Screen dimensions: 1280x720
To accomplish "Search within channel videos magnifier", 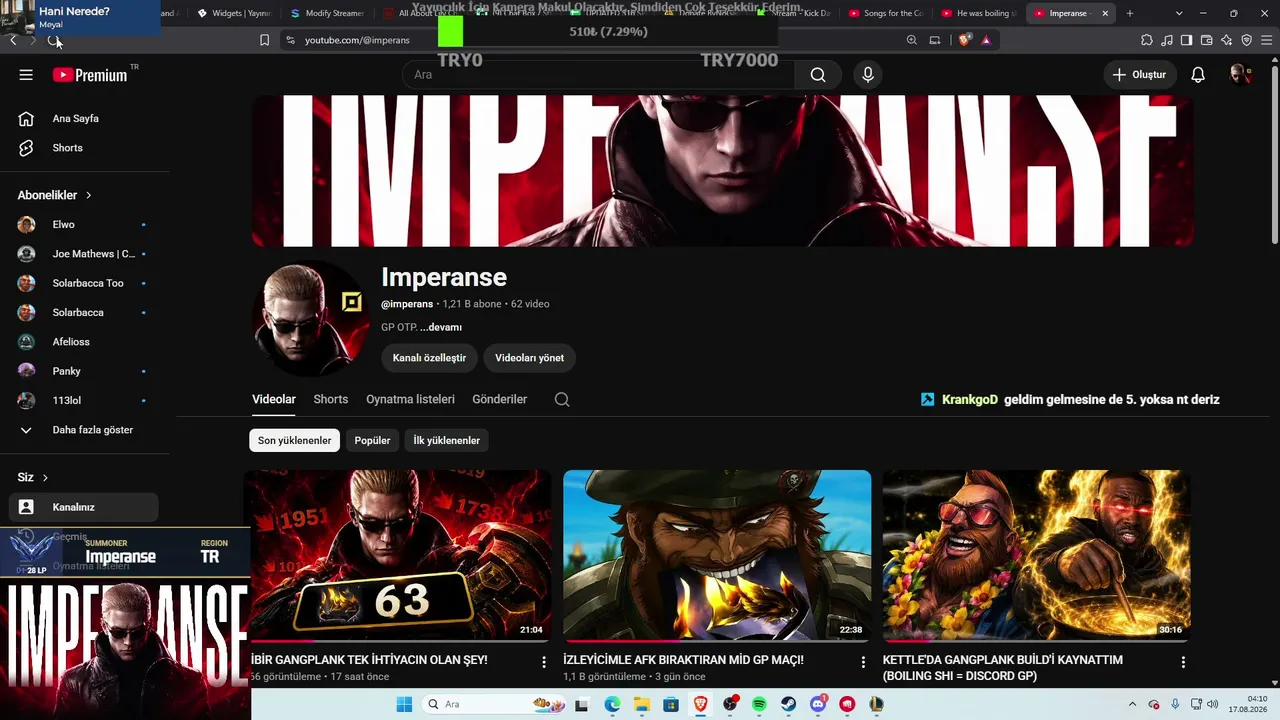I will [x=562, y=399].
